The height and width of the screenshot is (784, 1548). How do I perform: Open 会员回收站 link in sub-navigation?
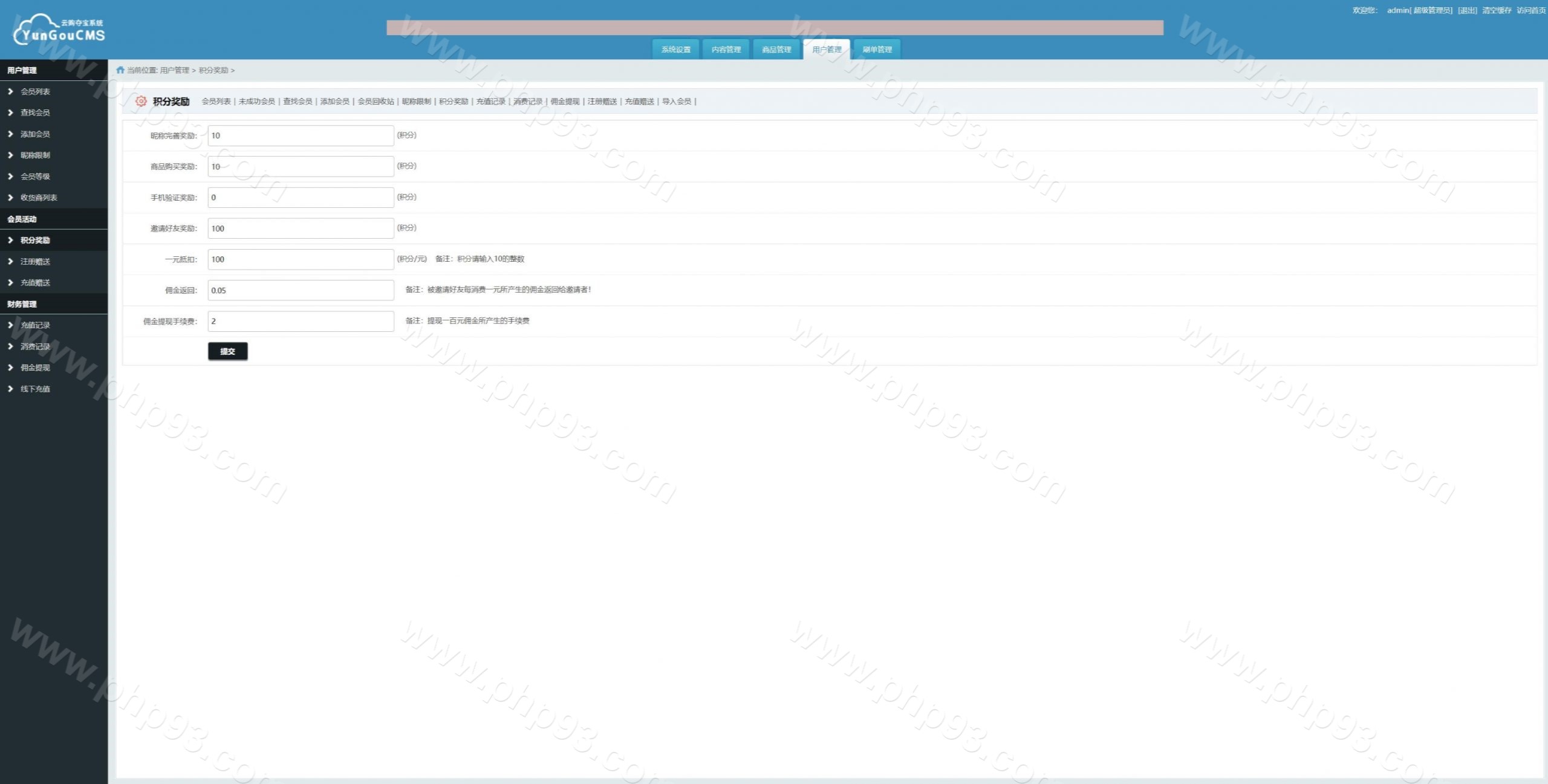coord(376,102)
